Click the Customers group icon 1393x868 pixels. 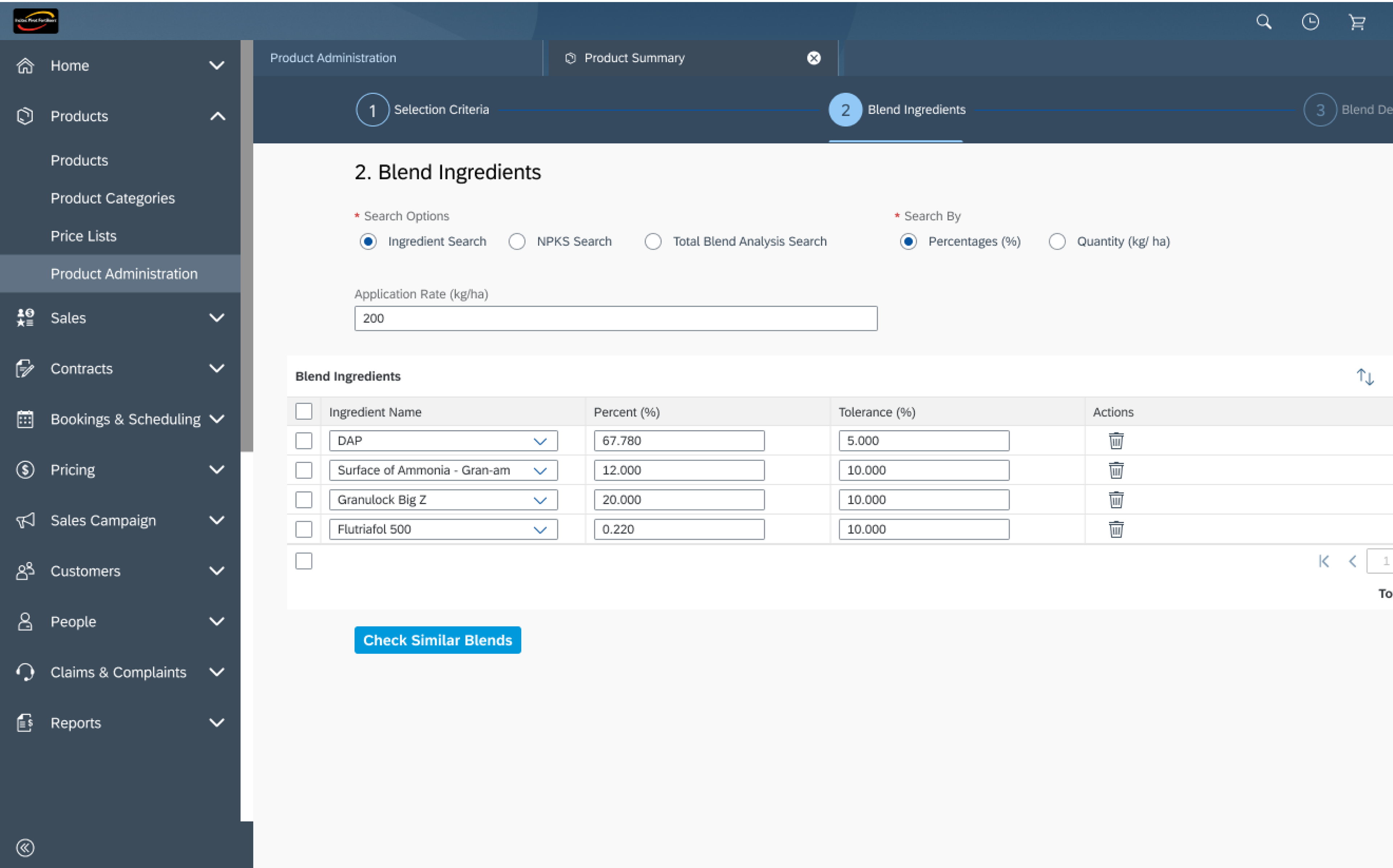pyautogui.click(x=25, y=571)
